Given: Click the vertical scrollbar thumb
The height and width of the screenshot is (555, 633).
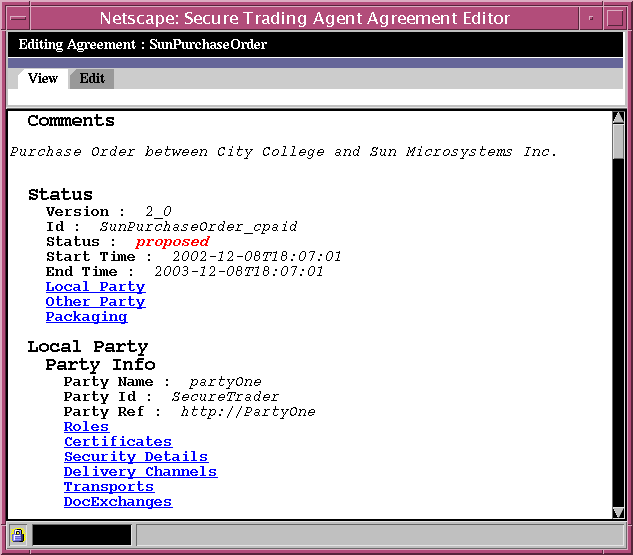Looking at the screenshot, I should tap(618, 141).
